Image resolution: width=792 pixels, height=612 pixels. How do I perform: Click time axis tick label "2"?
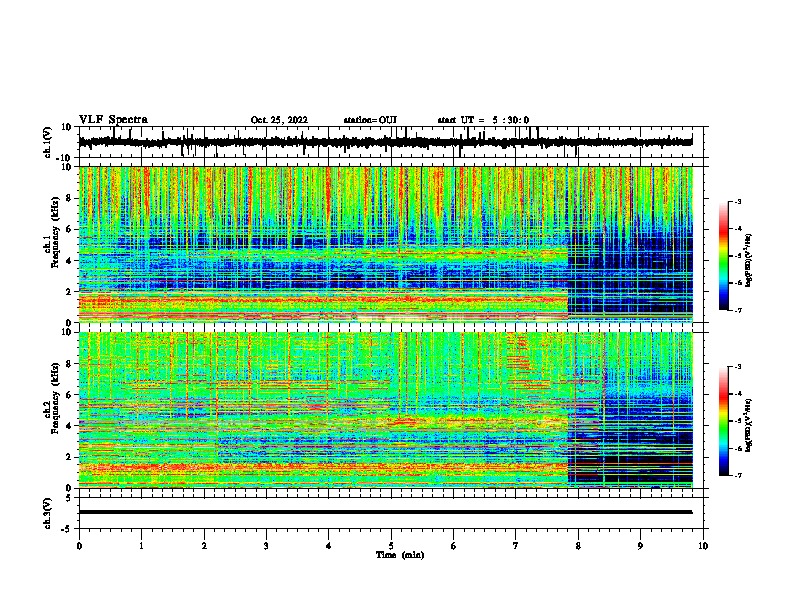coord(204,546)
